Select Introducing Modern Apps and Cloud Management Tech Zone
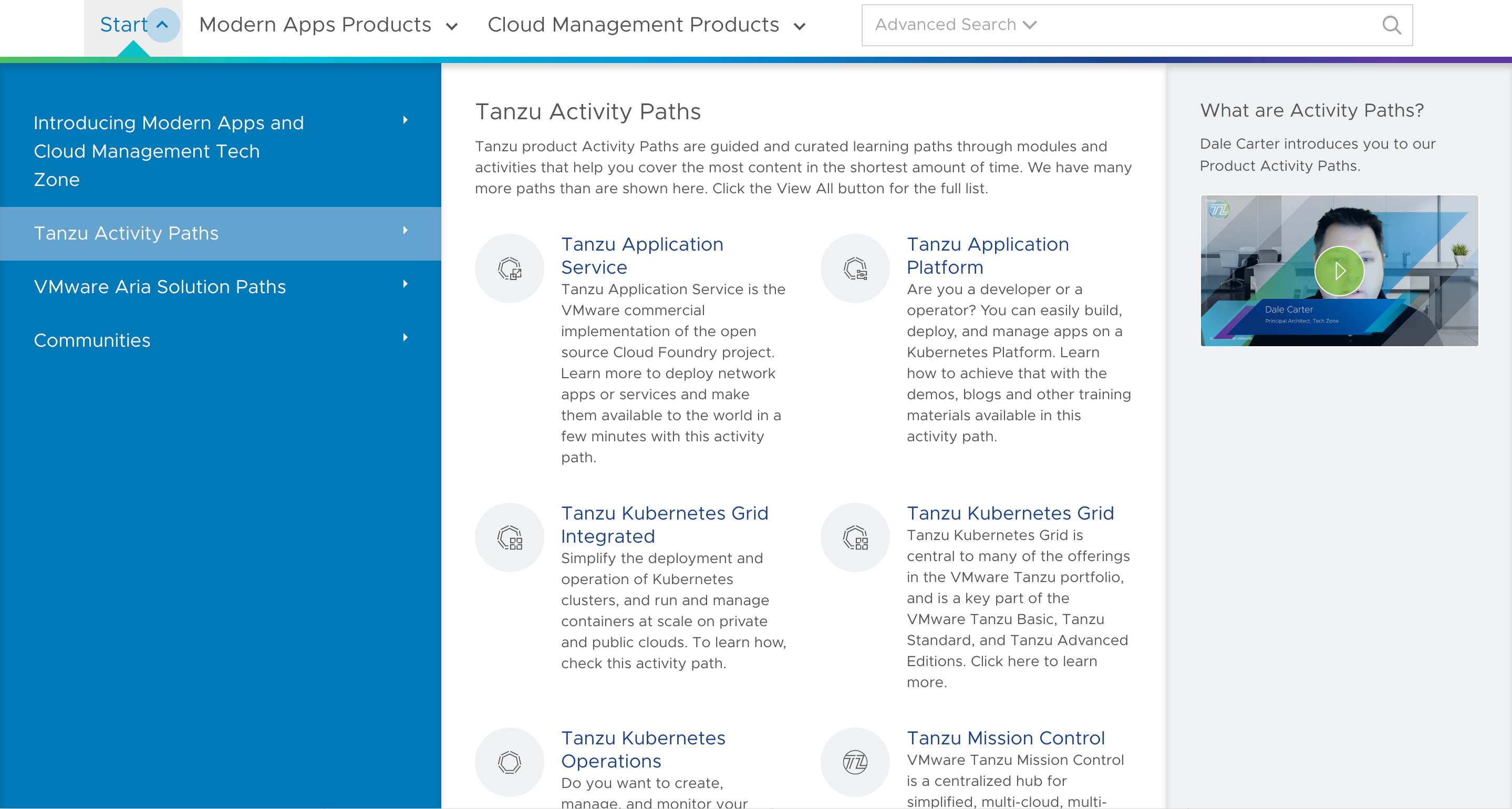The width and height of the screenshot is (1512, 809). (x=221, y=151)
